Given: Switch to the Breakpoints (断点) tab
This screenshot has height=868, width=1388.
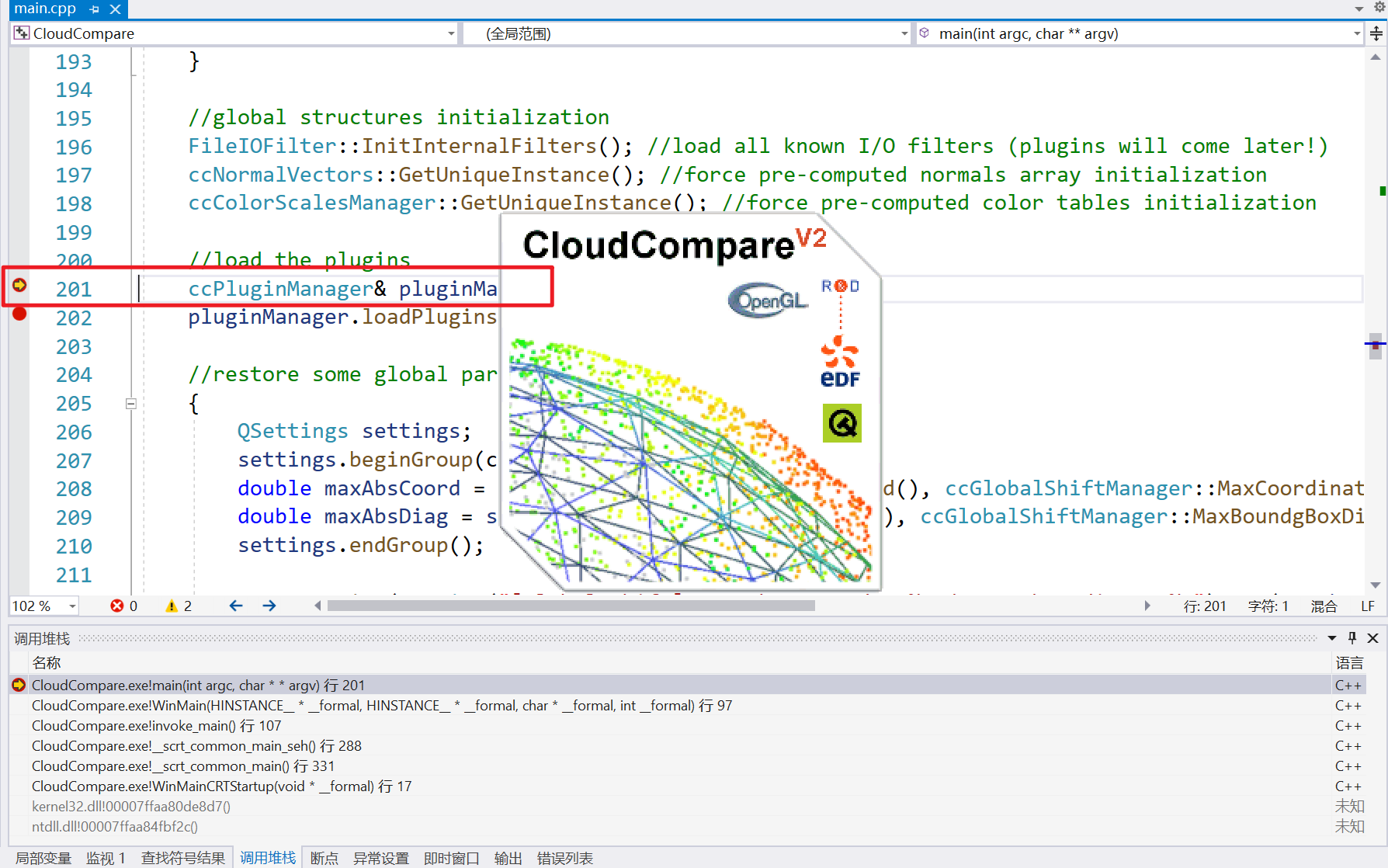Looking at the screenshot, I should click(324, 858).
